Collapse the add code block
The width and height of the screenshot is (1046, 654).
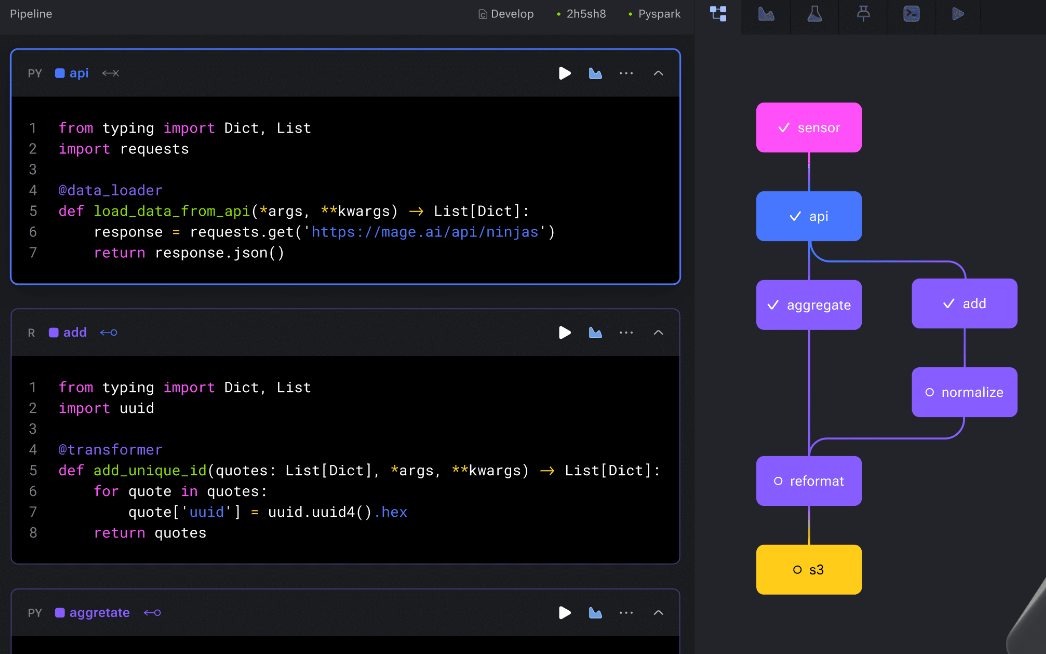pos(658,332)
